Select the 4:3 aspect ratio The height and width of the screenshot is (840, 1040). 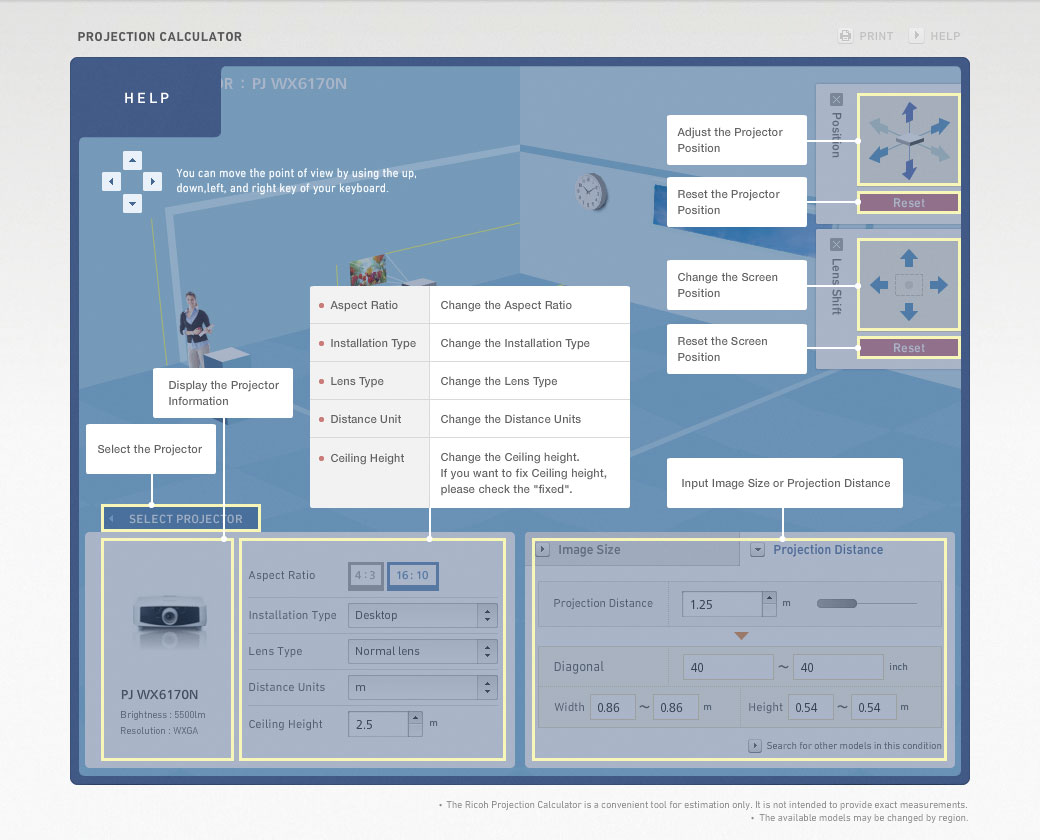(366, 576)
